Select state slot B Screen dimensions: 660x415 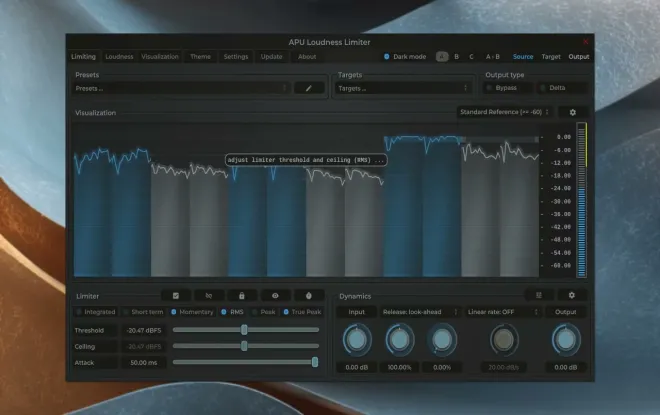tap(457, 56)
